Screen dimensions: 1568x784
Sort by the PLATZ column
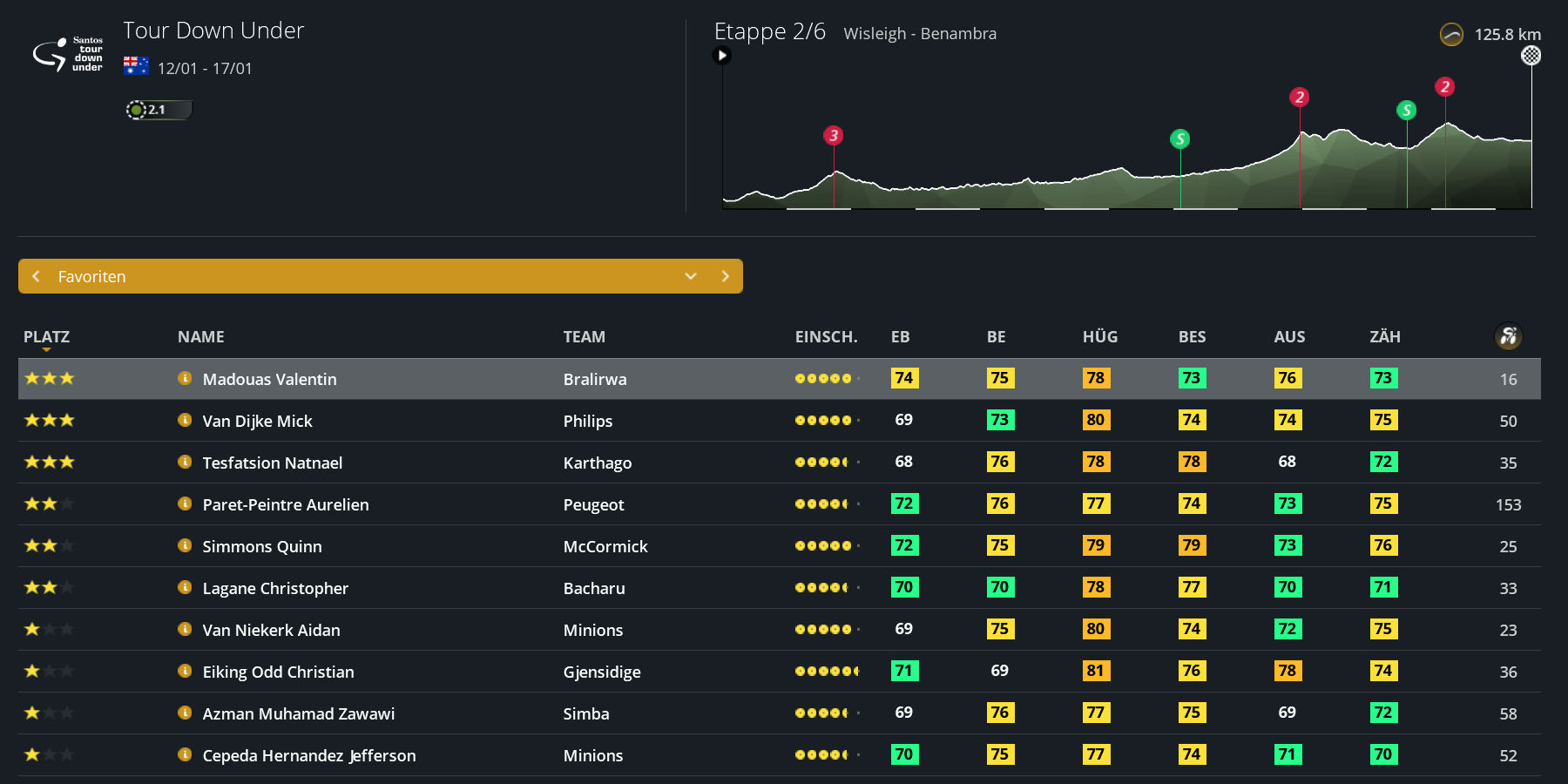tap(46, 337)
